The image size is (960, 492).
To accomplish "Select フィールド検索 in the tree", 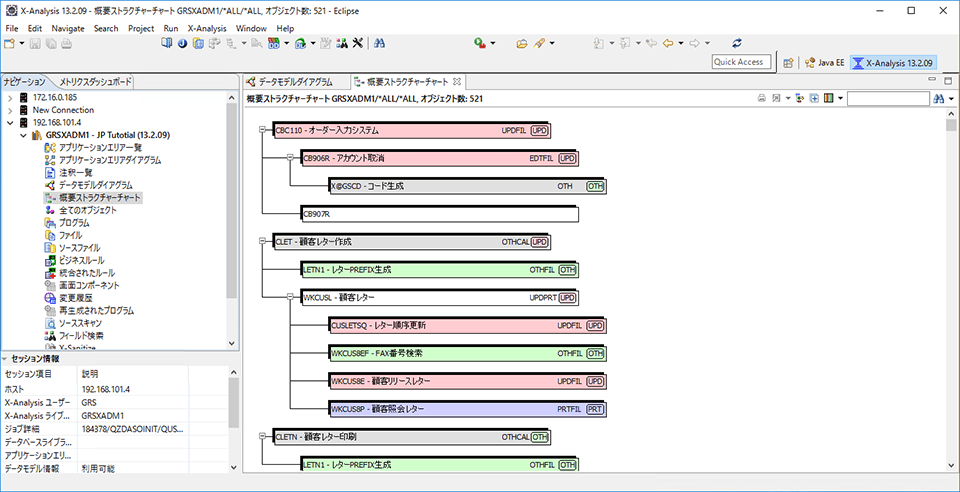I will coord(74,336).
